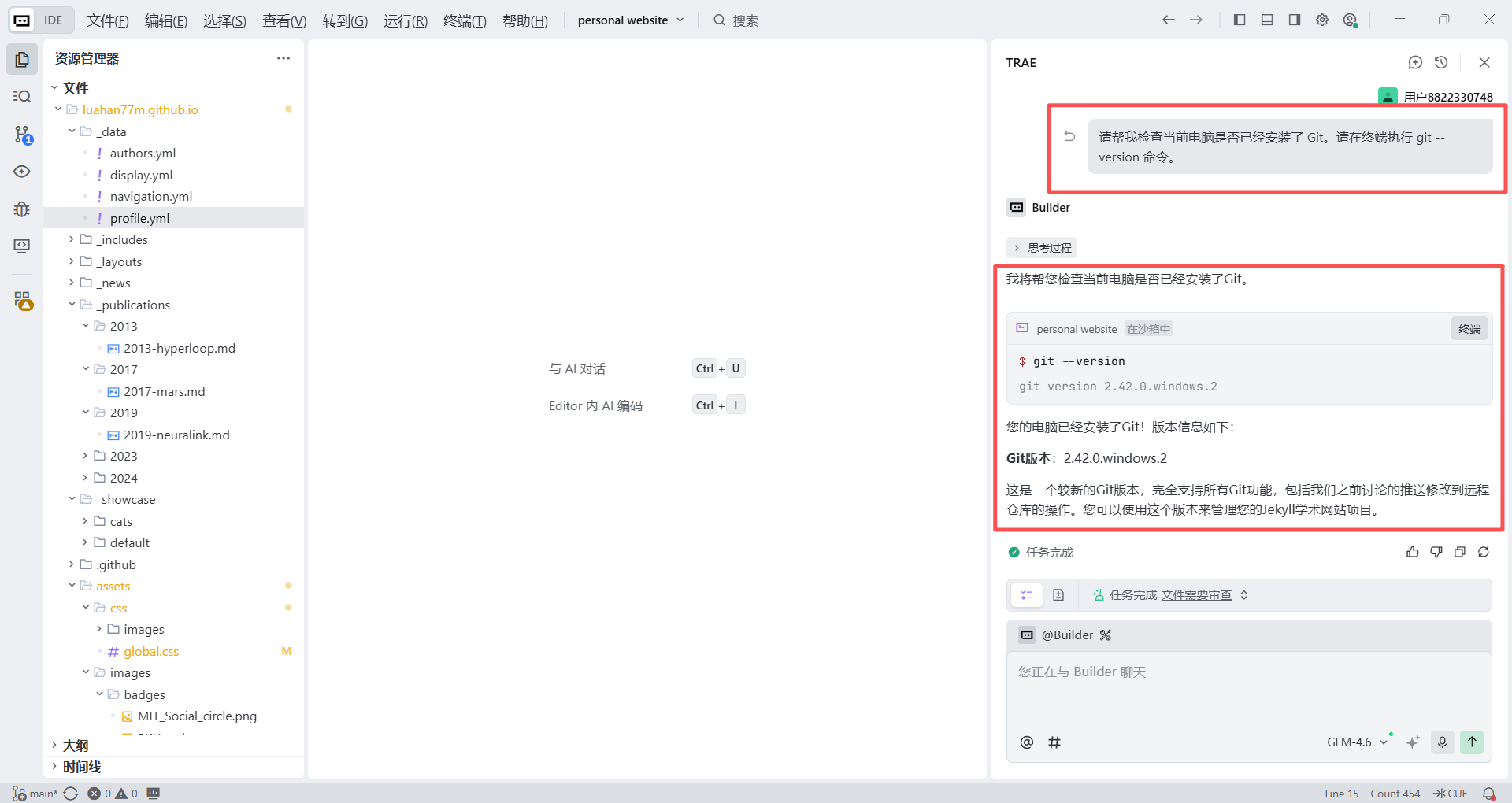Open the Search sidebar icon
This screenshot has height=803, width=1512.
(22, 97)
